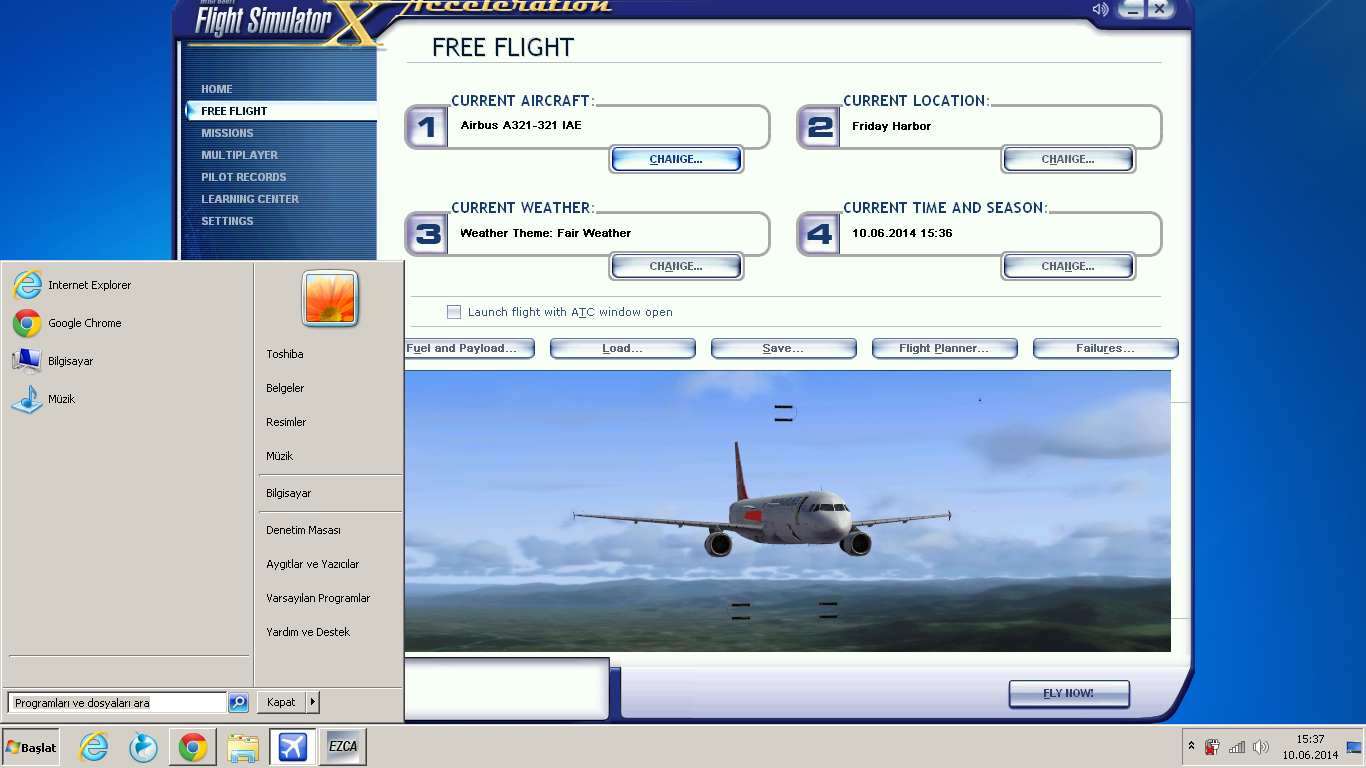Go to HOME in Flight Simulator sidebar
This screenshot has width=1366, height=768.
coord(216,89)
